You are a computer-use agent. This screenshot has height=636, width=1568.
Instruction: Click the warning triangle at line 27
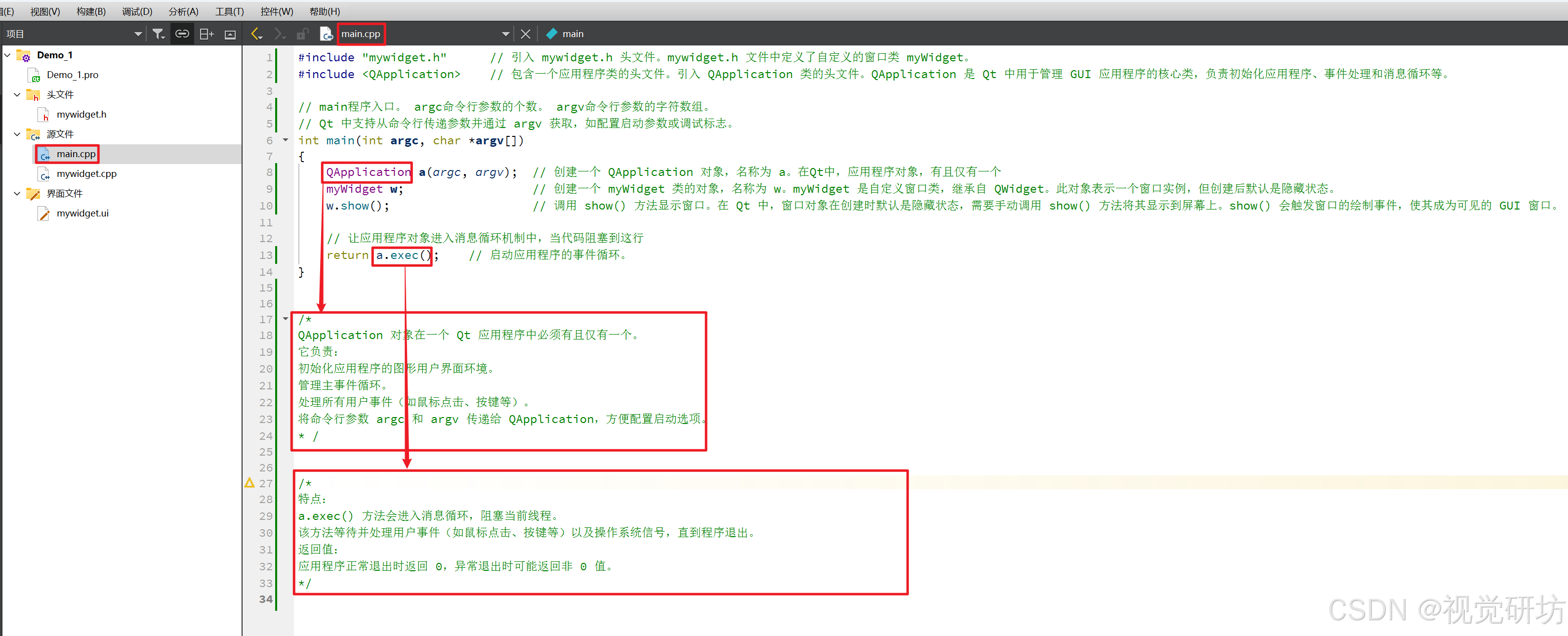click(x=249, y=483)
